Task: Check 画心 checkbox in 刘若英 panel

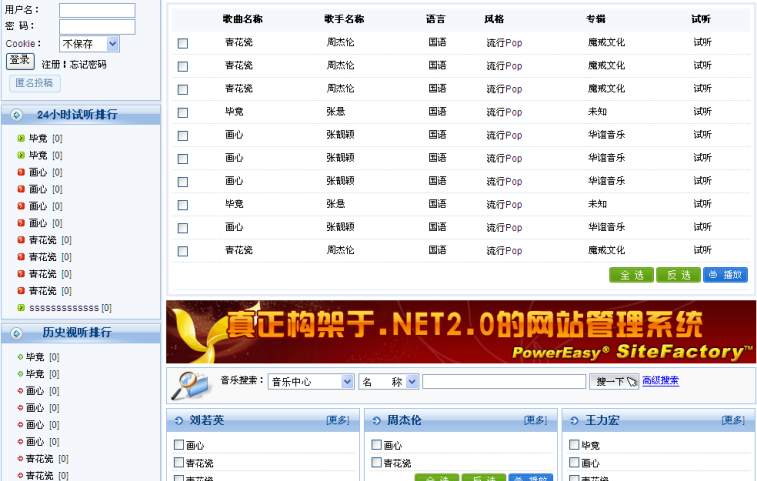Action: click(179, 446)
